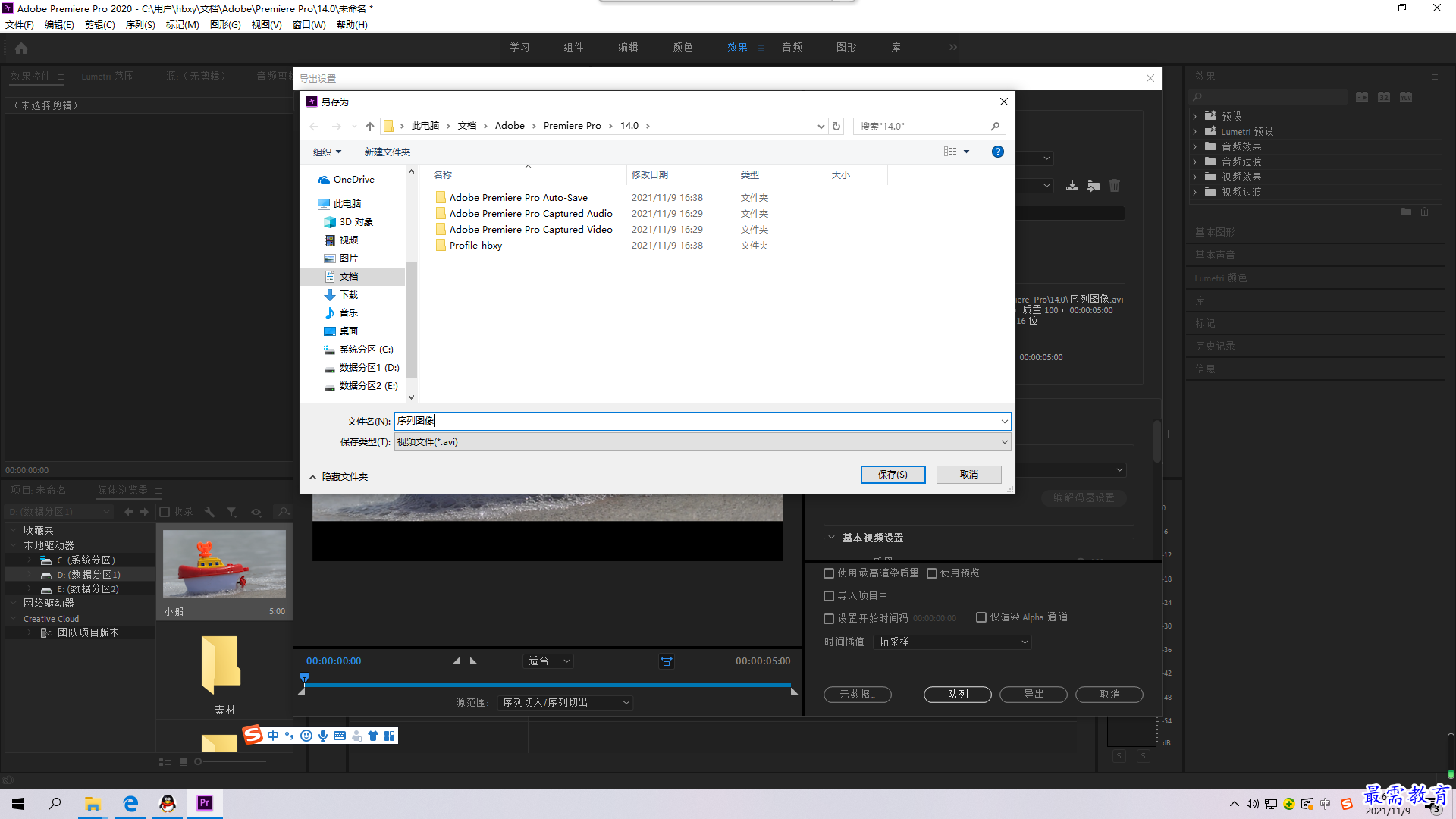Click the search magnifier in Save As
This screenshot has height=819, width=1456.
996,126
